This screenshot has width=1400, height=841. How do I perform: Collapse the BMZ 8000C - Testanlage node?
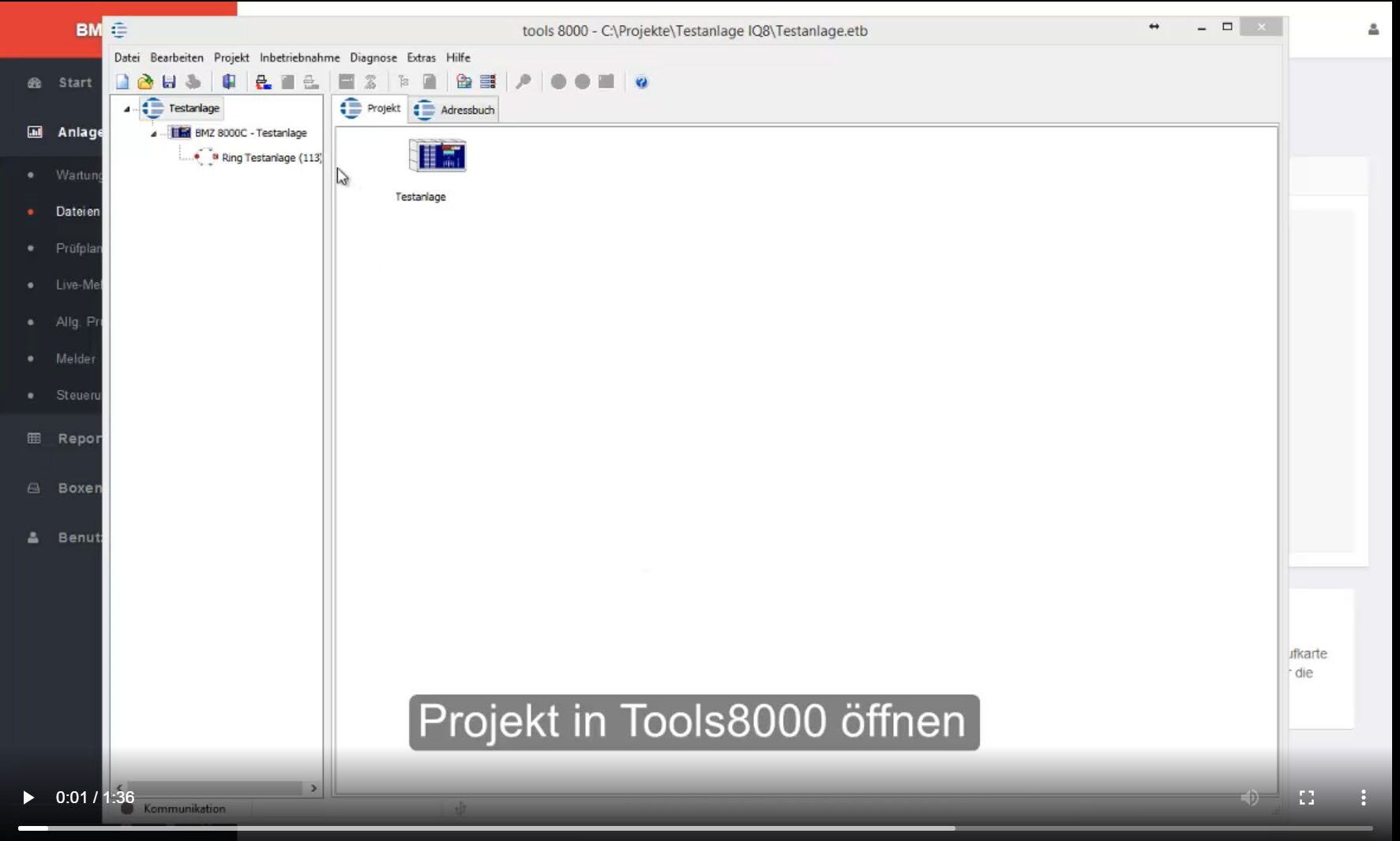pos(154,133)
